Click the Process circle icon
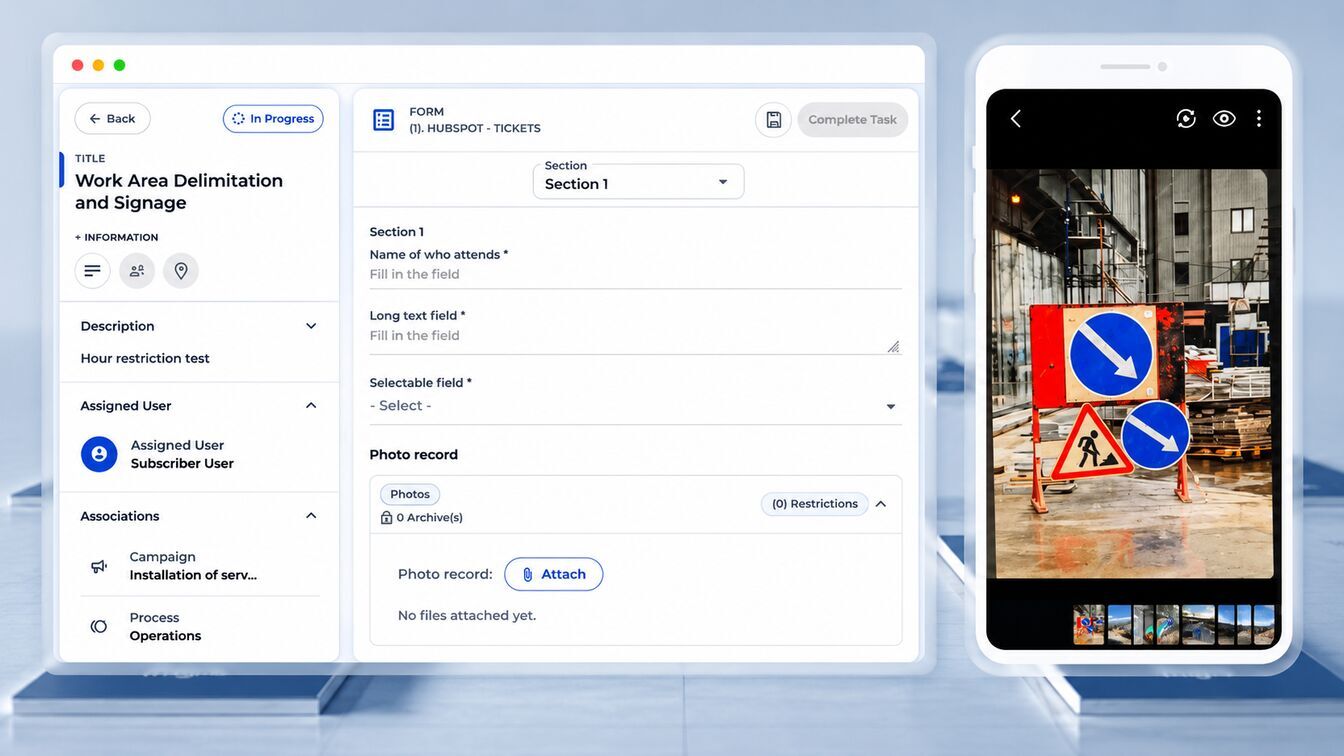The height and width of the screenshot is (756, 1344). [x=99, y=627]
